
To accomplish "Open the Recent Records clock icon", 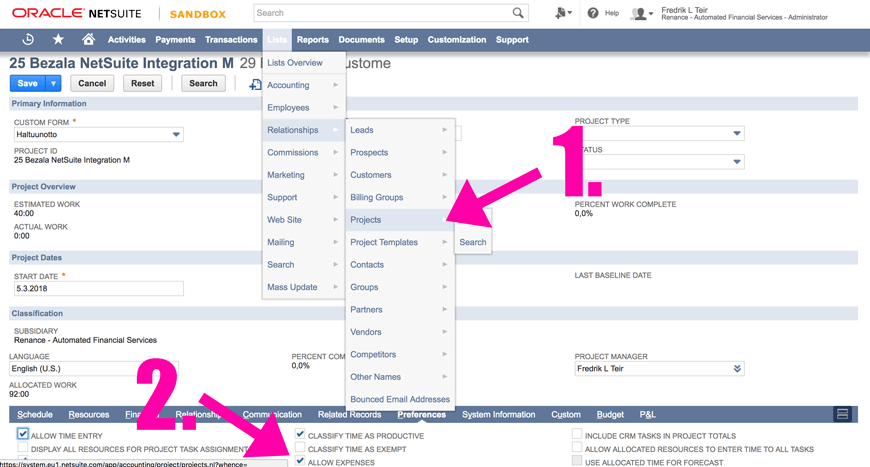I will click(28, 39).
